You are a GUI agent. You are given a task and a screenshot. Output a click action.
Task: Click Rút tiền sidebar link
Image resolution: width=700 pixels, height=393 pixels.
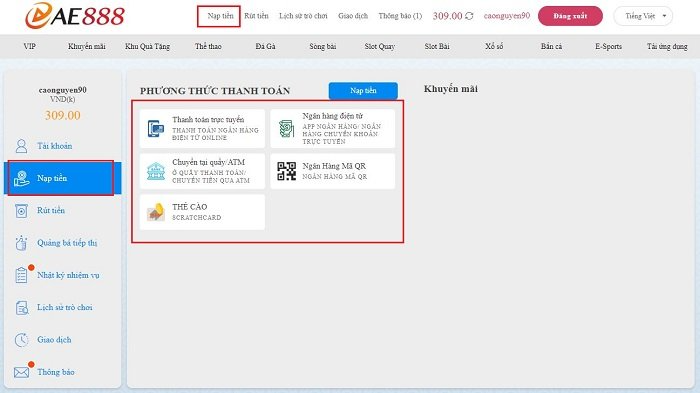[51, 210]
